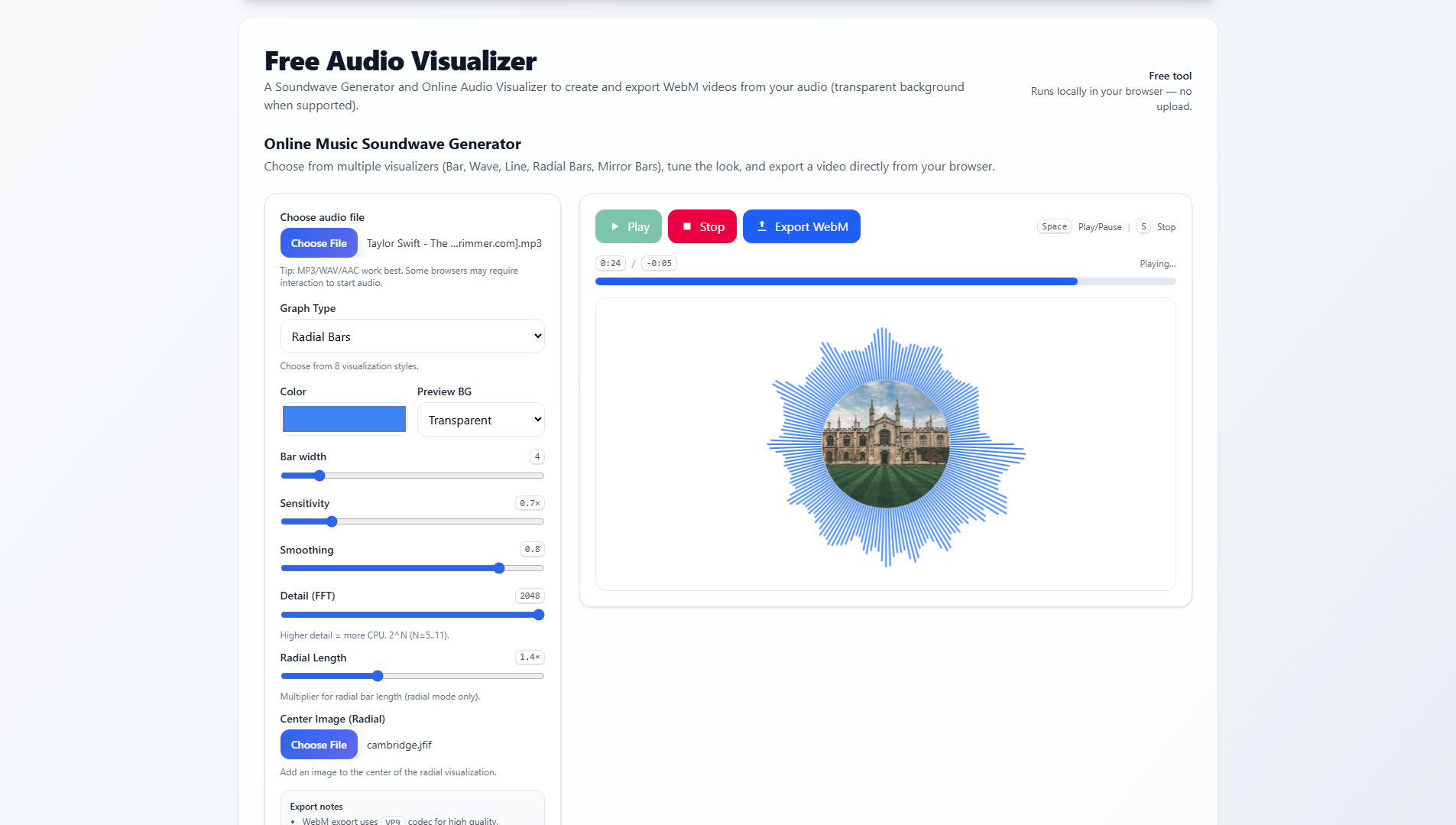
Task: Click the remaining time badge showing -0:05
Action: [x=658, y=263]
